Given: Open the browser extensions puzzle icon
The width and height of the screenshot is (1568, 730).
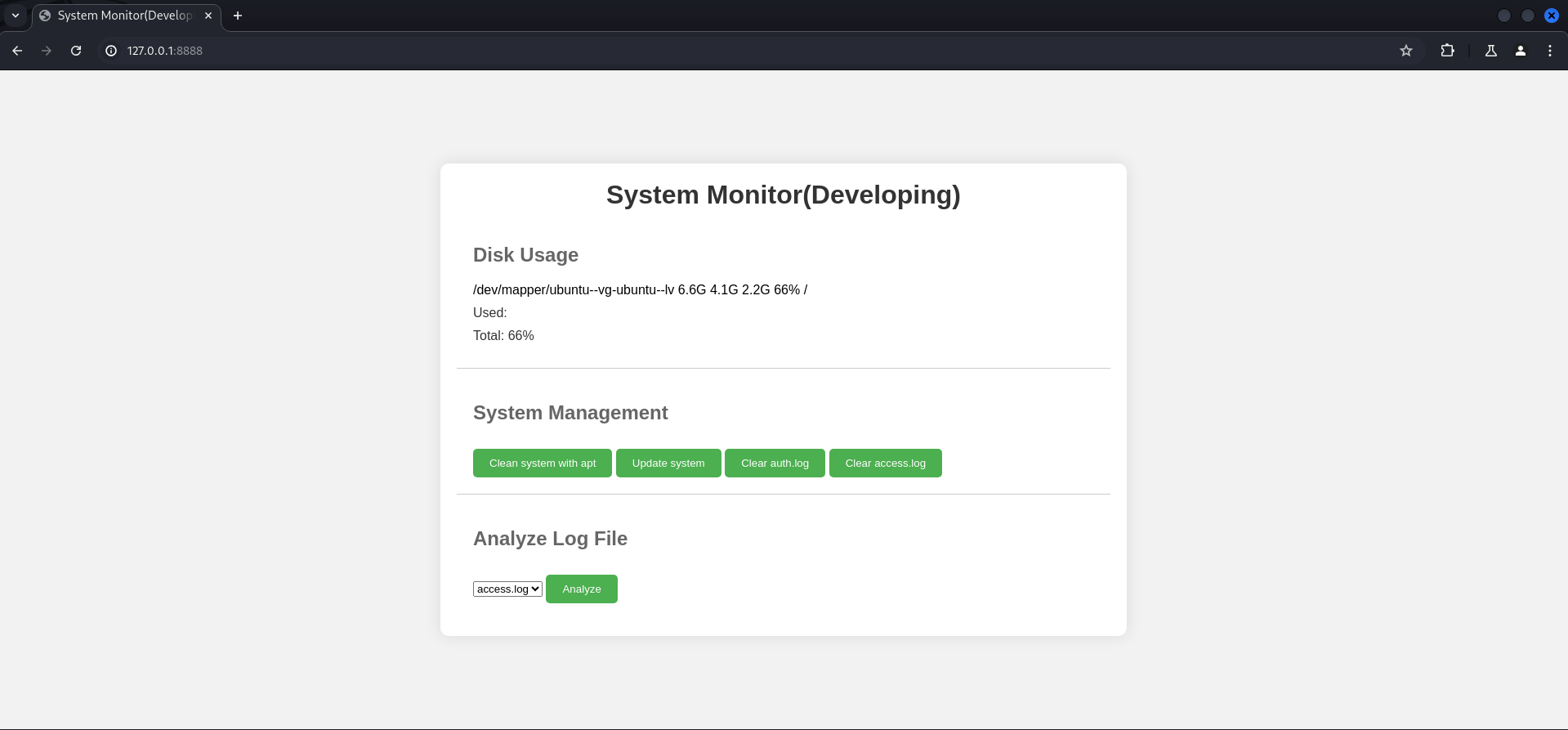Looking at the screenshot, I should point(1447,51).
